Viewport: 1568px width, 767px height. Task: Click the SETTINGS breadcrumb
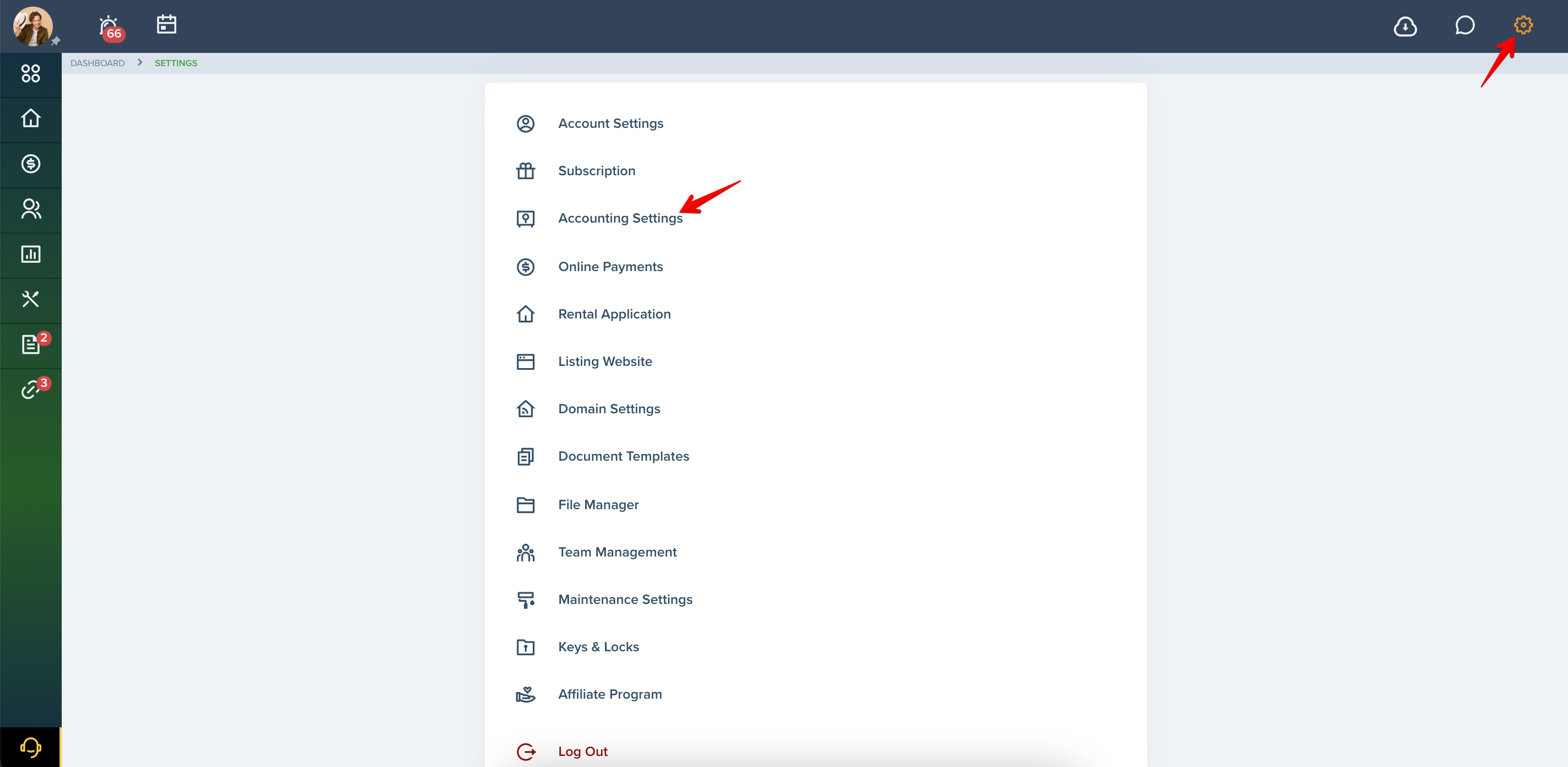click(x=176, y=63)
